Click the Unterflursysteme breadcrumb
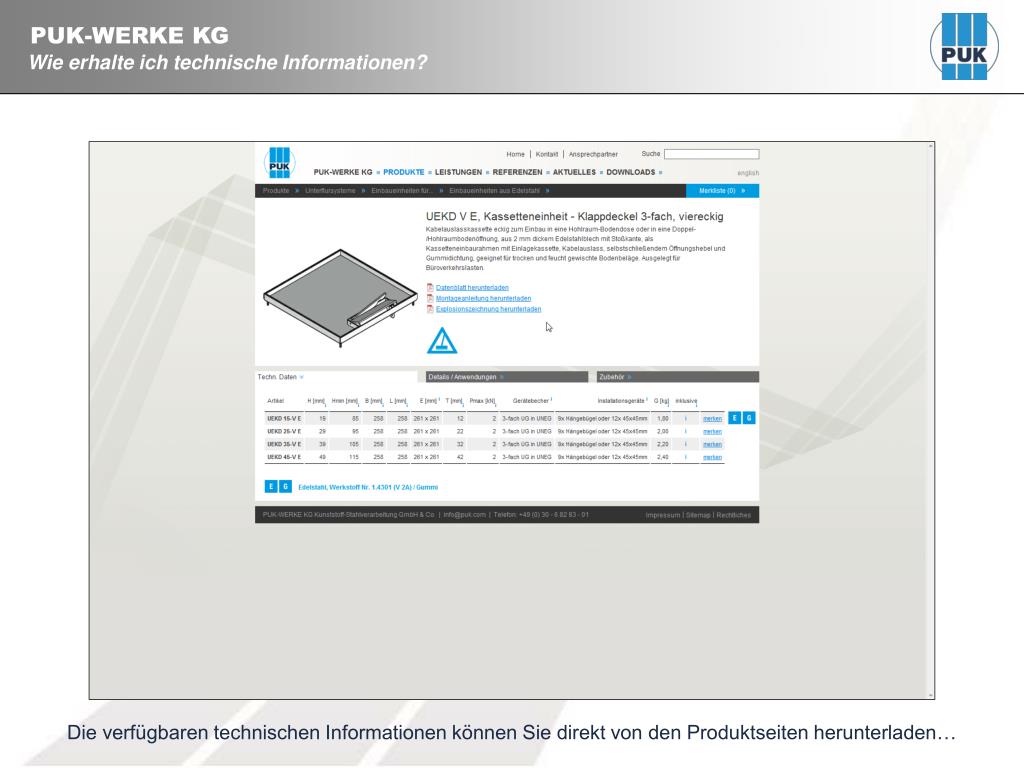 coord(330,191)
